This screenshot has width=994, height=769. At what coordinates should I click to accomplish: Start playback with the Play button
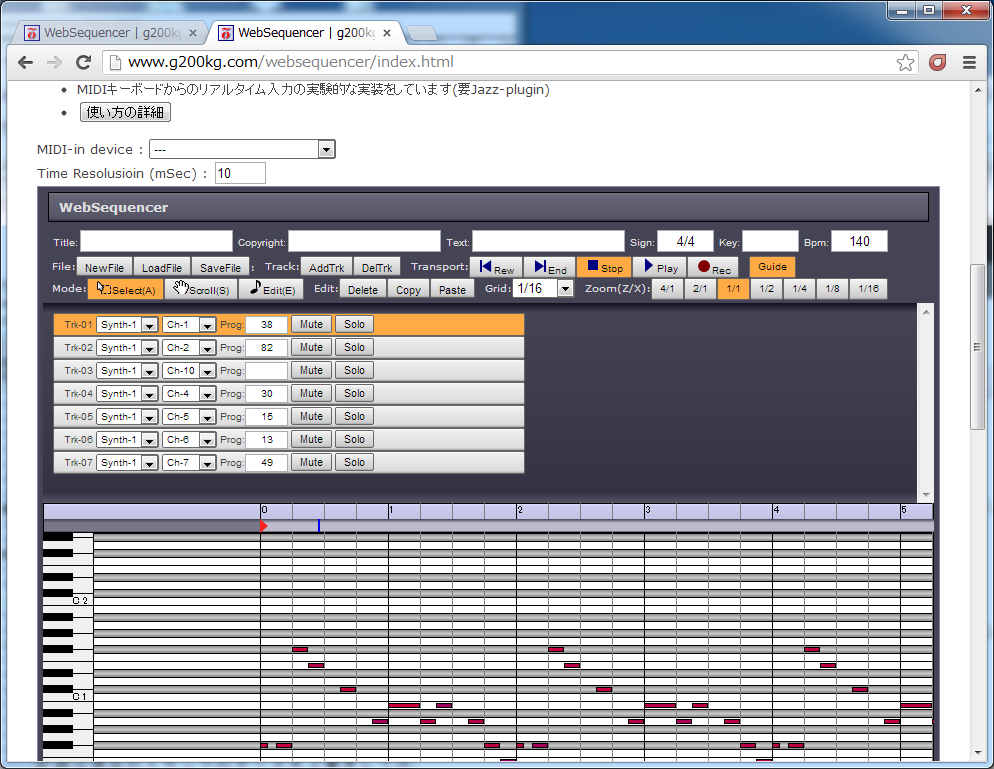(661, 267)
